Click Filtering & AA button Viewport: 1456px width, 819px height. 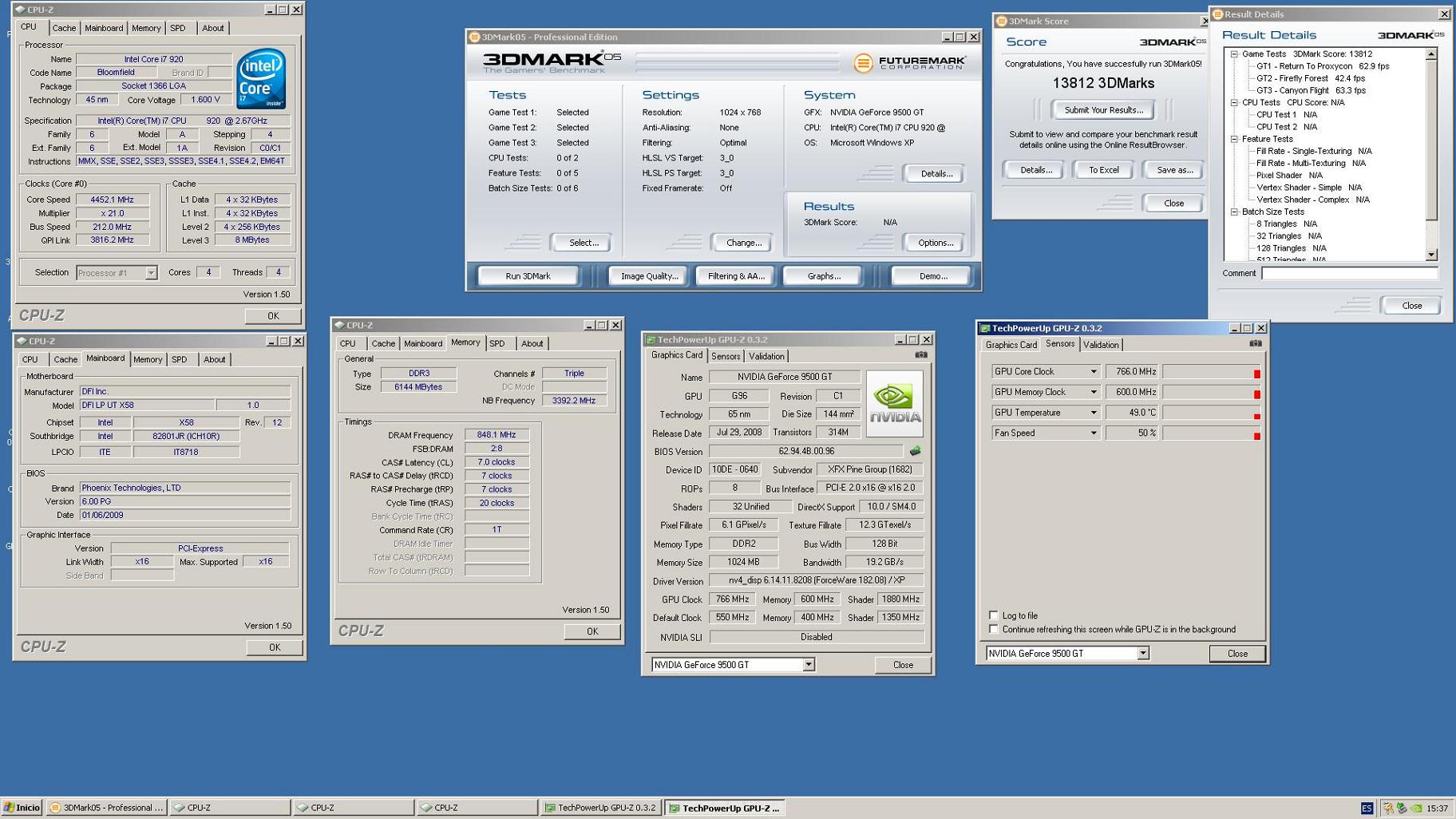coord(736,276)
